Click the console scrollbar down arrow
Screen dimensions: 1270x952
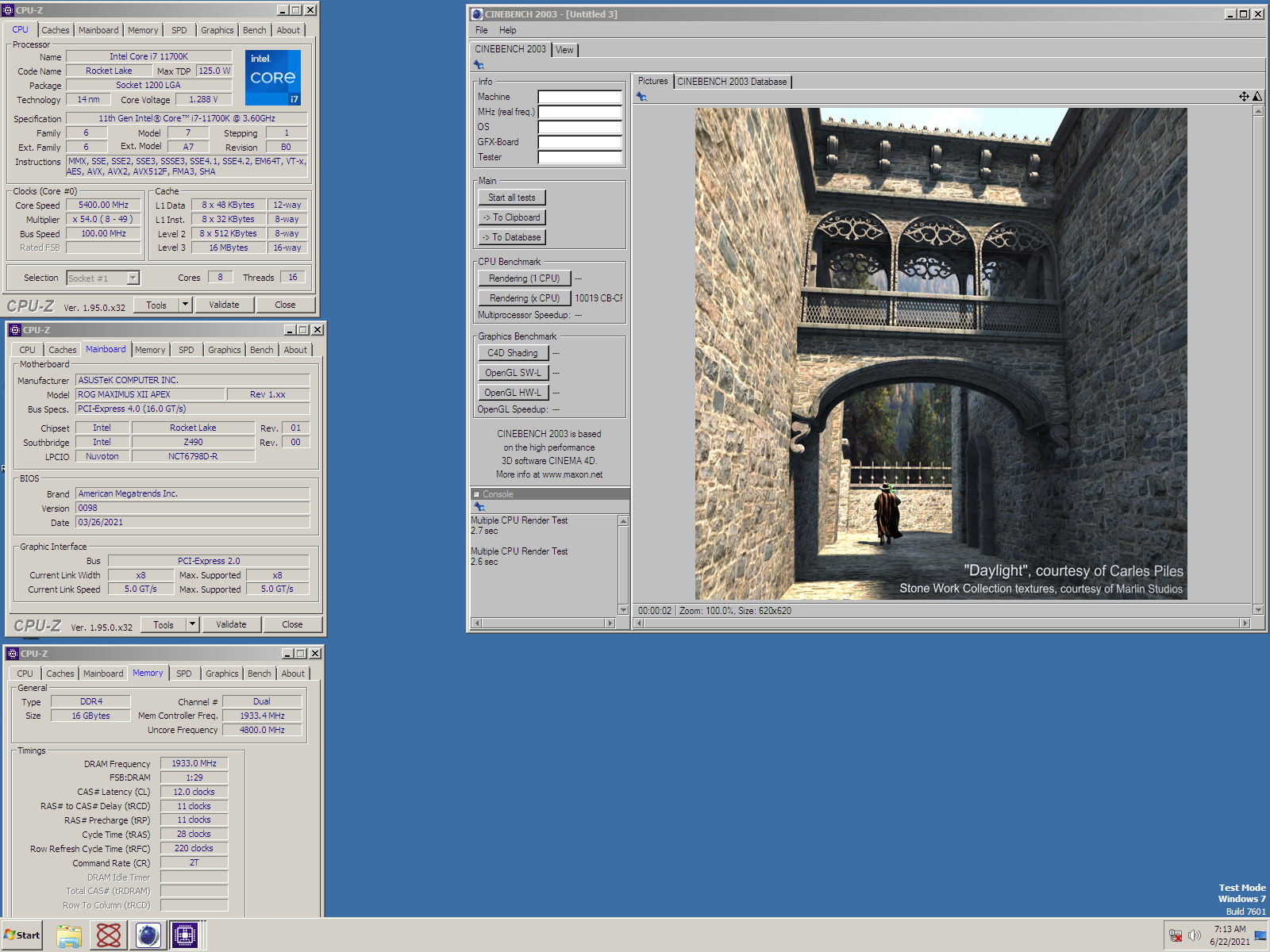(x=623, y=609)
